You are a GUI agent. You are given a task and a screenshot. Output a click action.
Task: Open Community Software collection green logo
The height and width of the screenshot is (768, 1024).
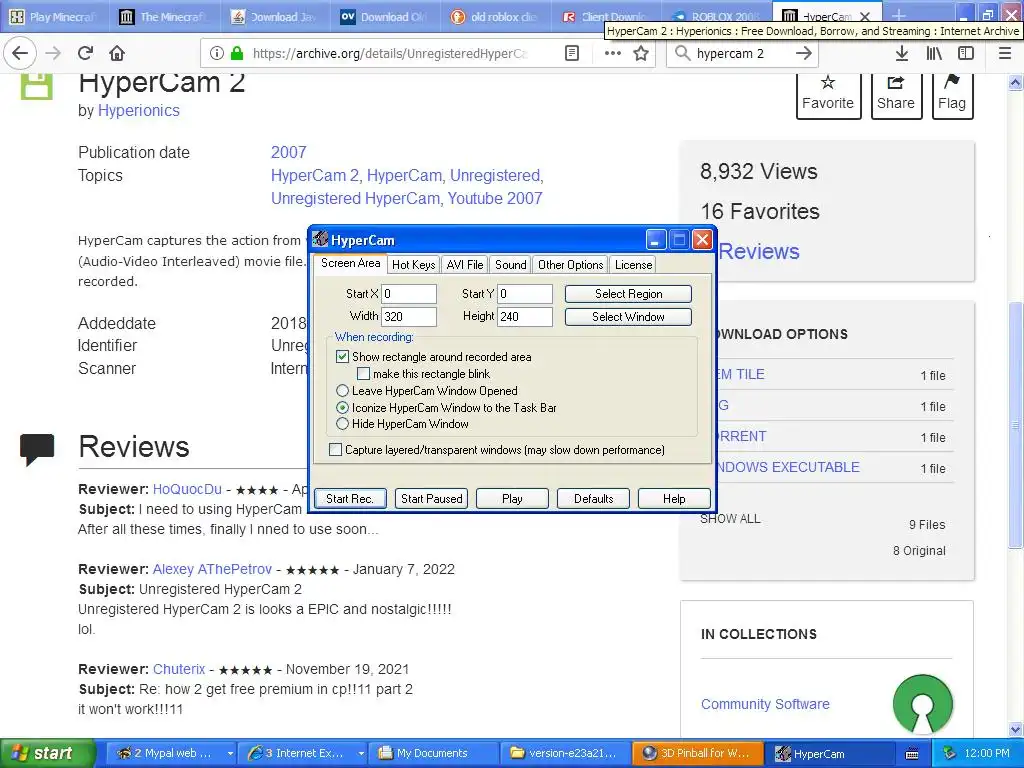923,705
